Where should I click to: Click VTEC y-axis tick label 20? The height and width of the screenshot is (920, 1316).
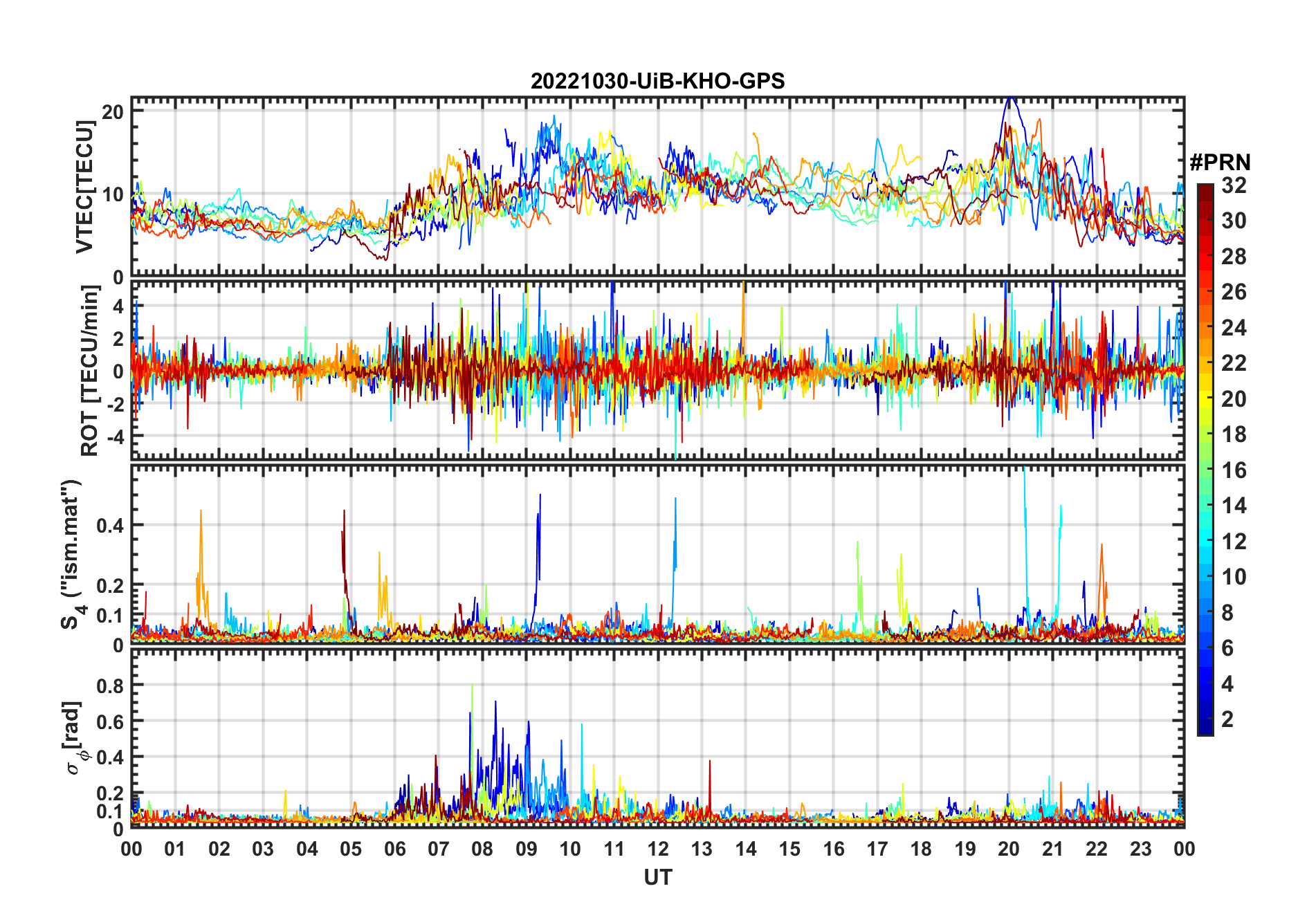tap(113, 112)
